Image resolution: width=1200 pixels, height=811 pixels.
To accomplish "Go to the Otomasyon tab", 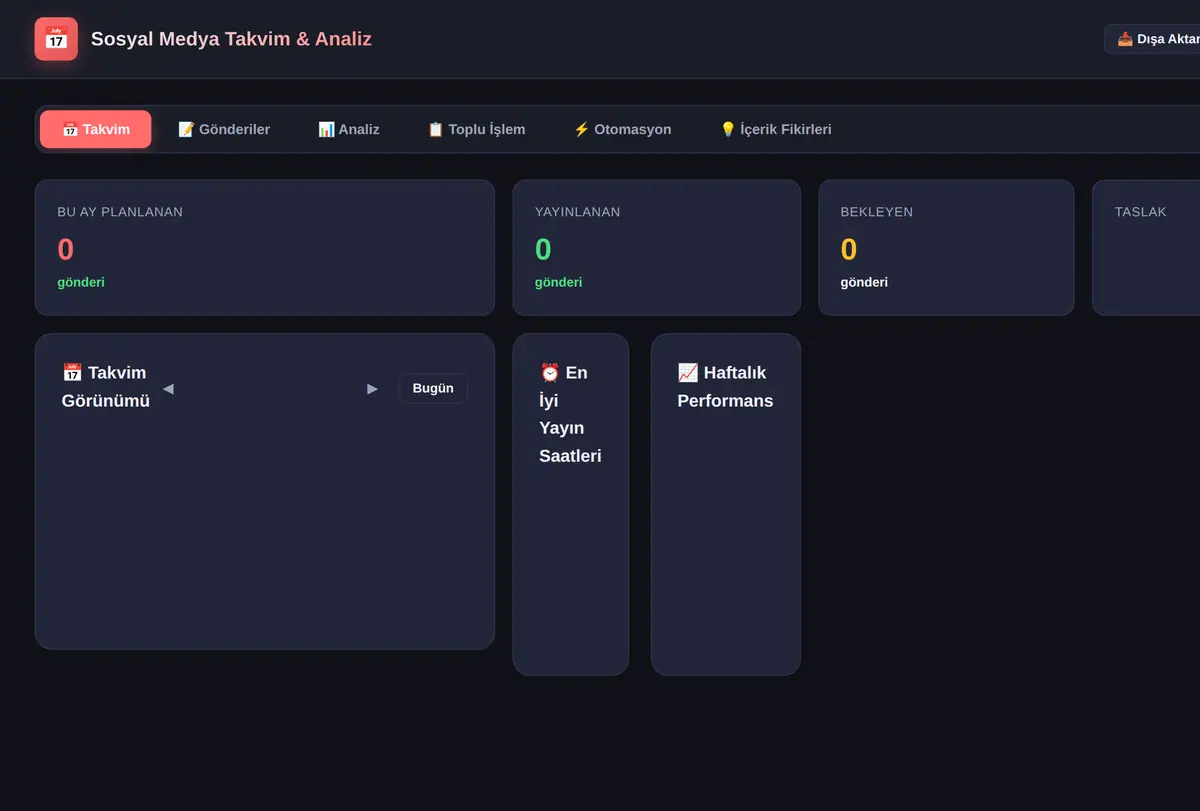I will [x=622, y=129].
